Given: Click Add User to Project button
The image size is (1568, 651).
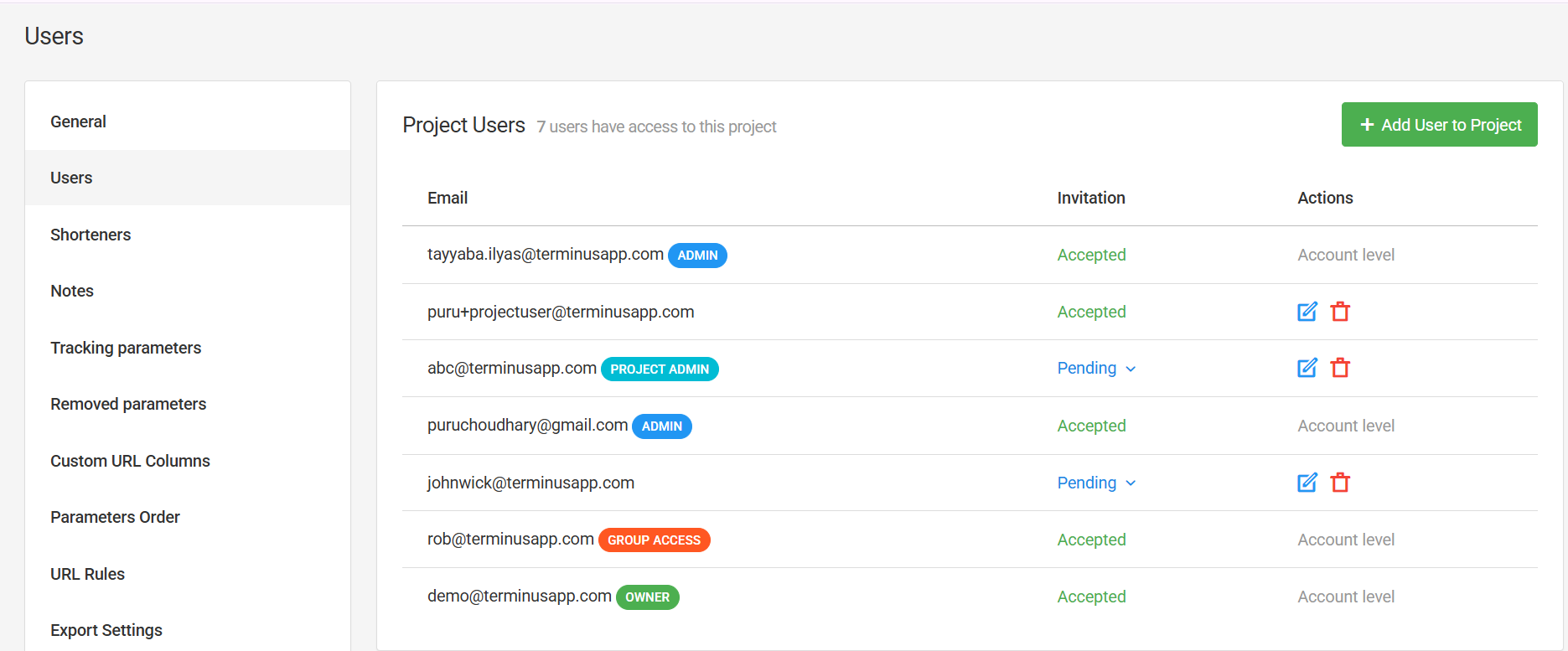Looking at the screenshot, I should [x=1439, y=125].
